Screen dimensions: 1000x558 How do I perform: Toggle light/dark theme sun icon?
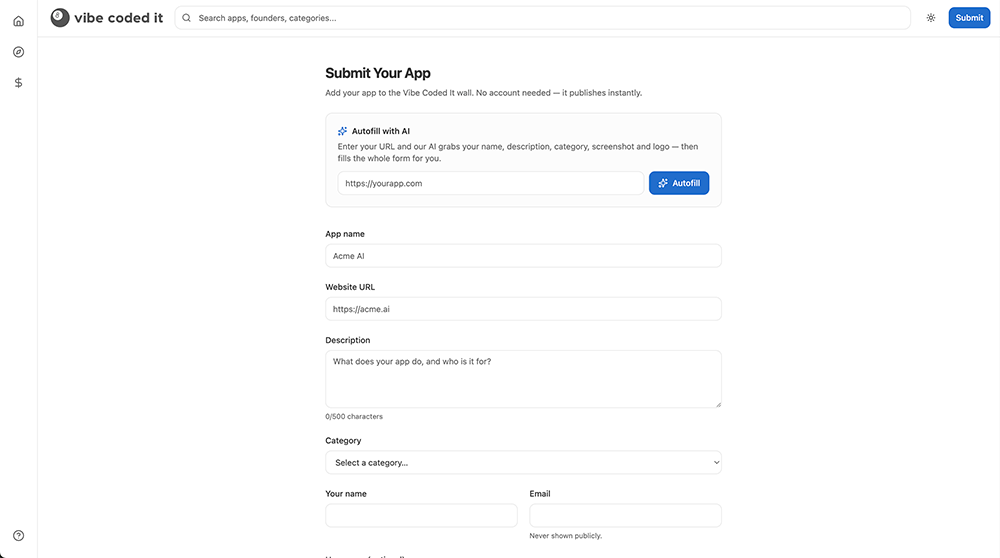930,18
